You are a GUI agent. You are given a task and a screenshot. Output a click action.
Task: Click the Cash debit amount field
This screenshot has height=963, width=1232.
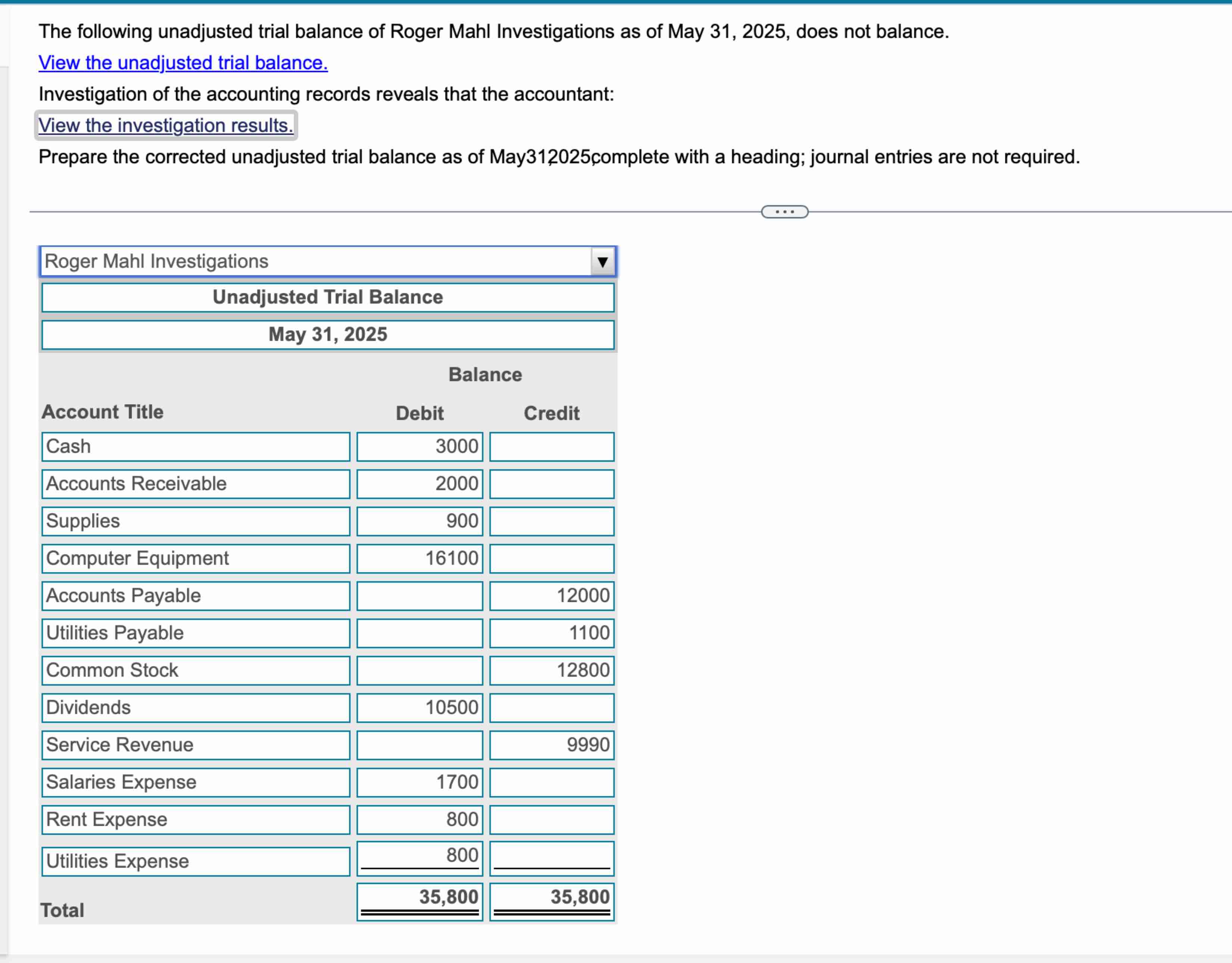(419, 447)
